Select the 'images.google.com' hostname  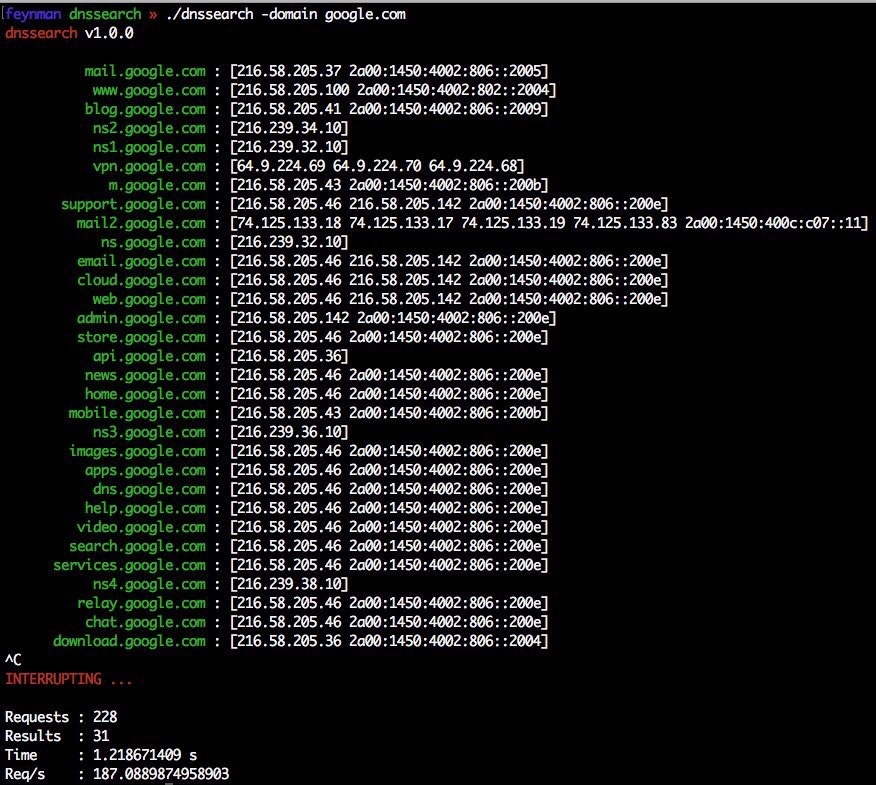pos(137,451)
